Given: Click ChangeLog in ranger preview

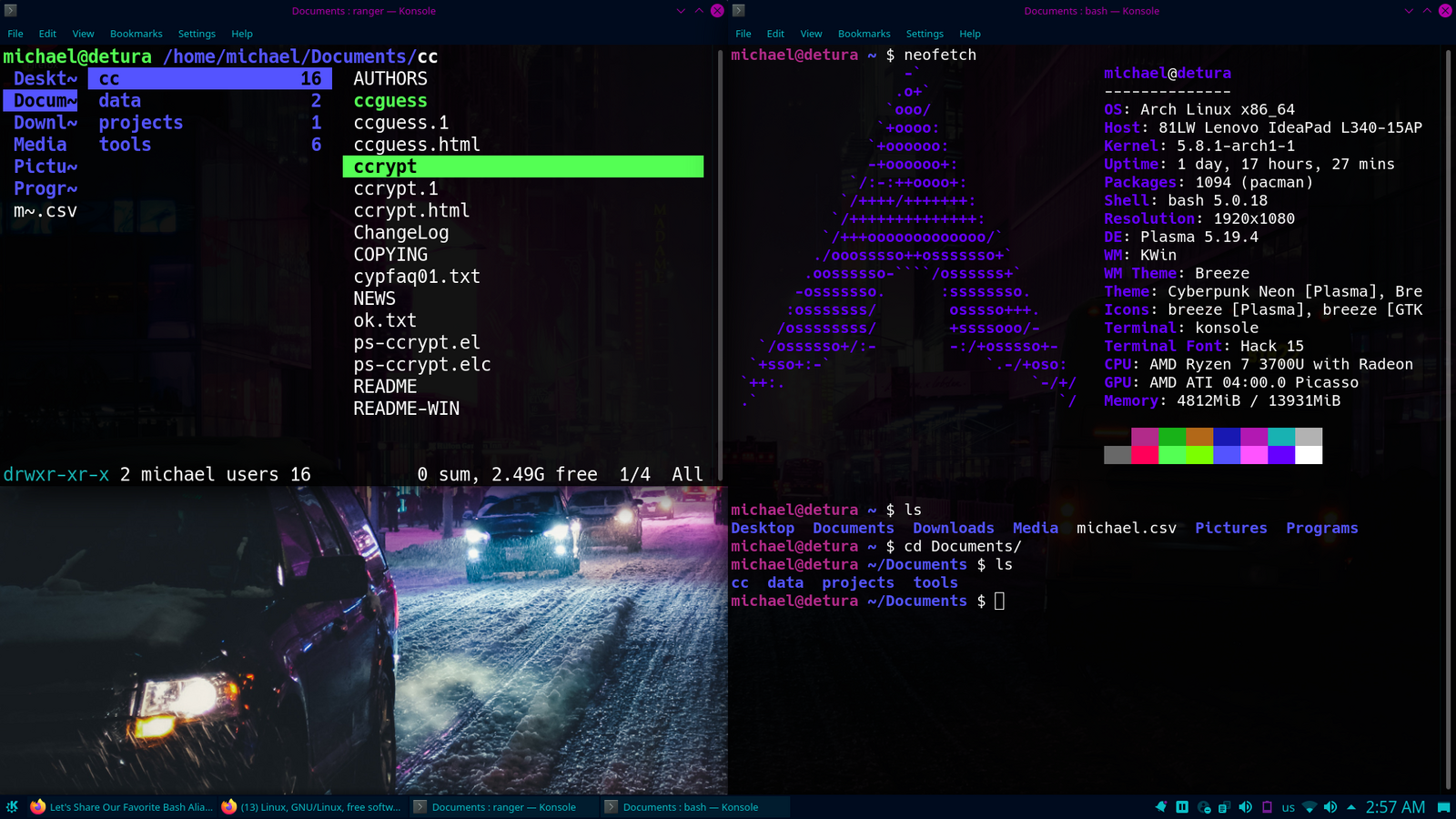Looking at the screenshot, I should (401, 232).
